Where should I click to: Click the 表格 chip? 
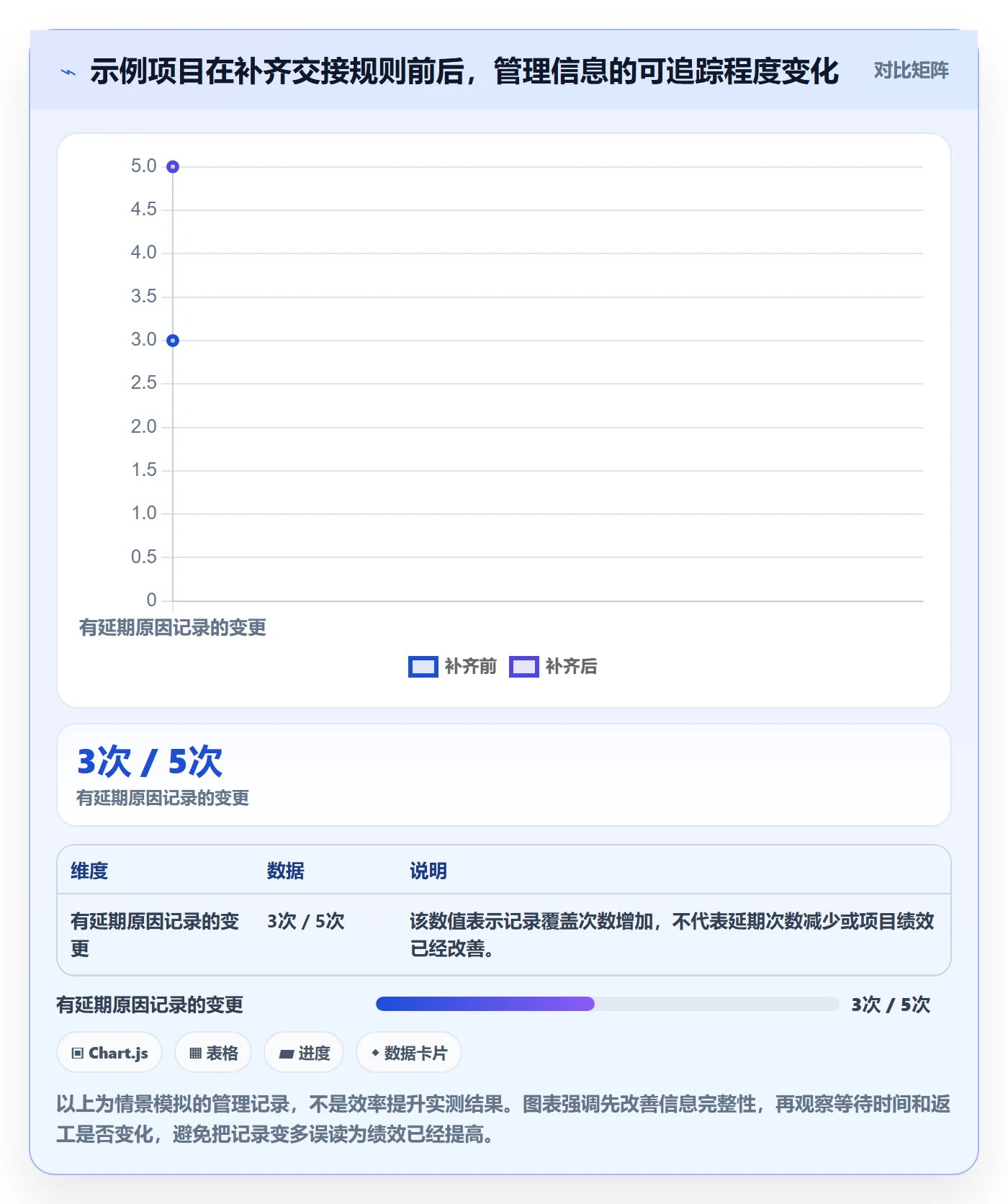(213, 1053)
